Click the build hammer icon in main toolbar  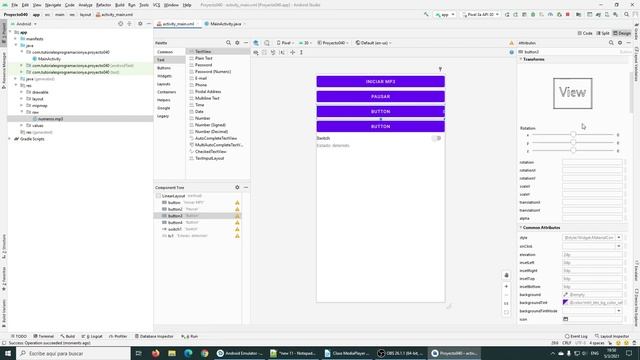[426, 14]
